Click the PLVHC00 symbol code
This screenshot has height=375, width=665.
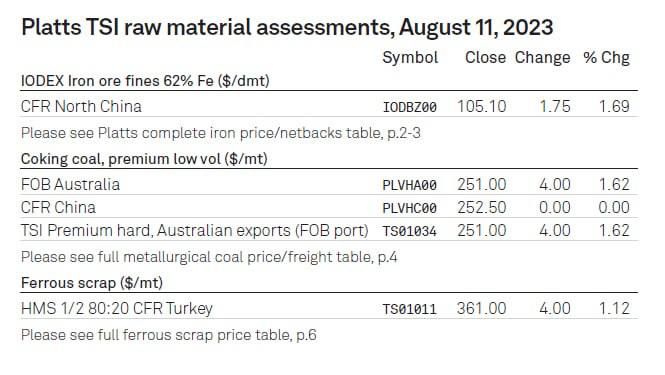[410, 208]
